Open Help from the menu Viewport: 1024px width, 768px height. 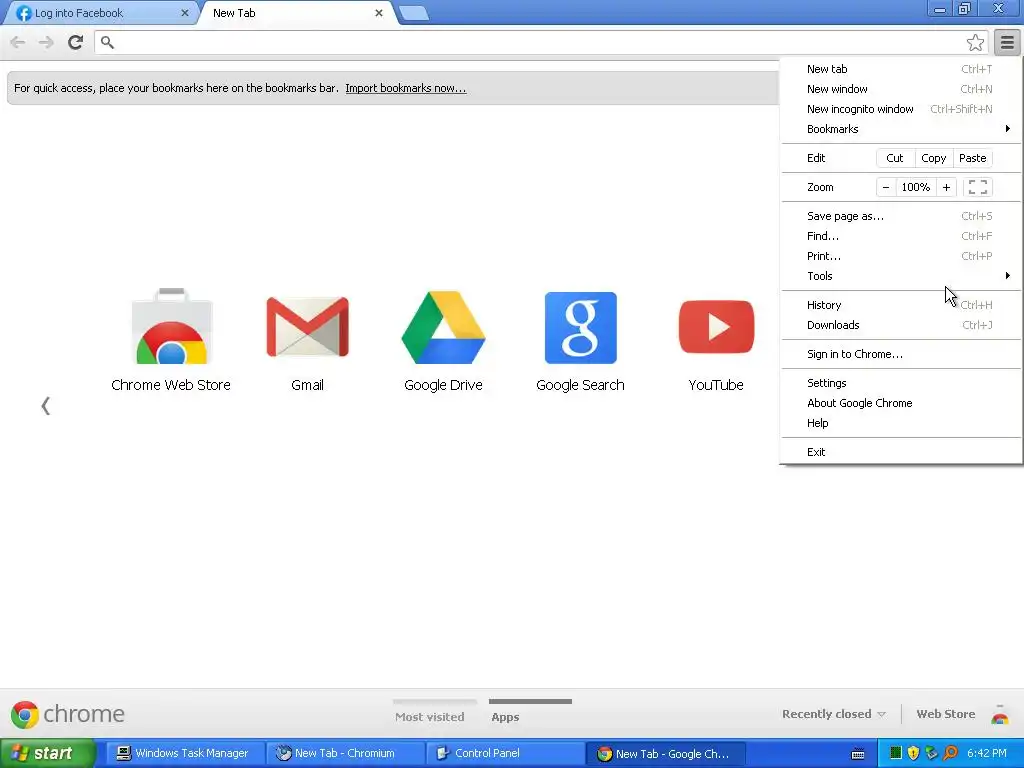tap(902, 423)
